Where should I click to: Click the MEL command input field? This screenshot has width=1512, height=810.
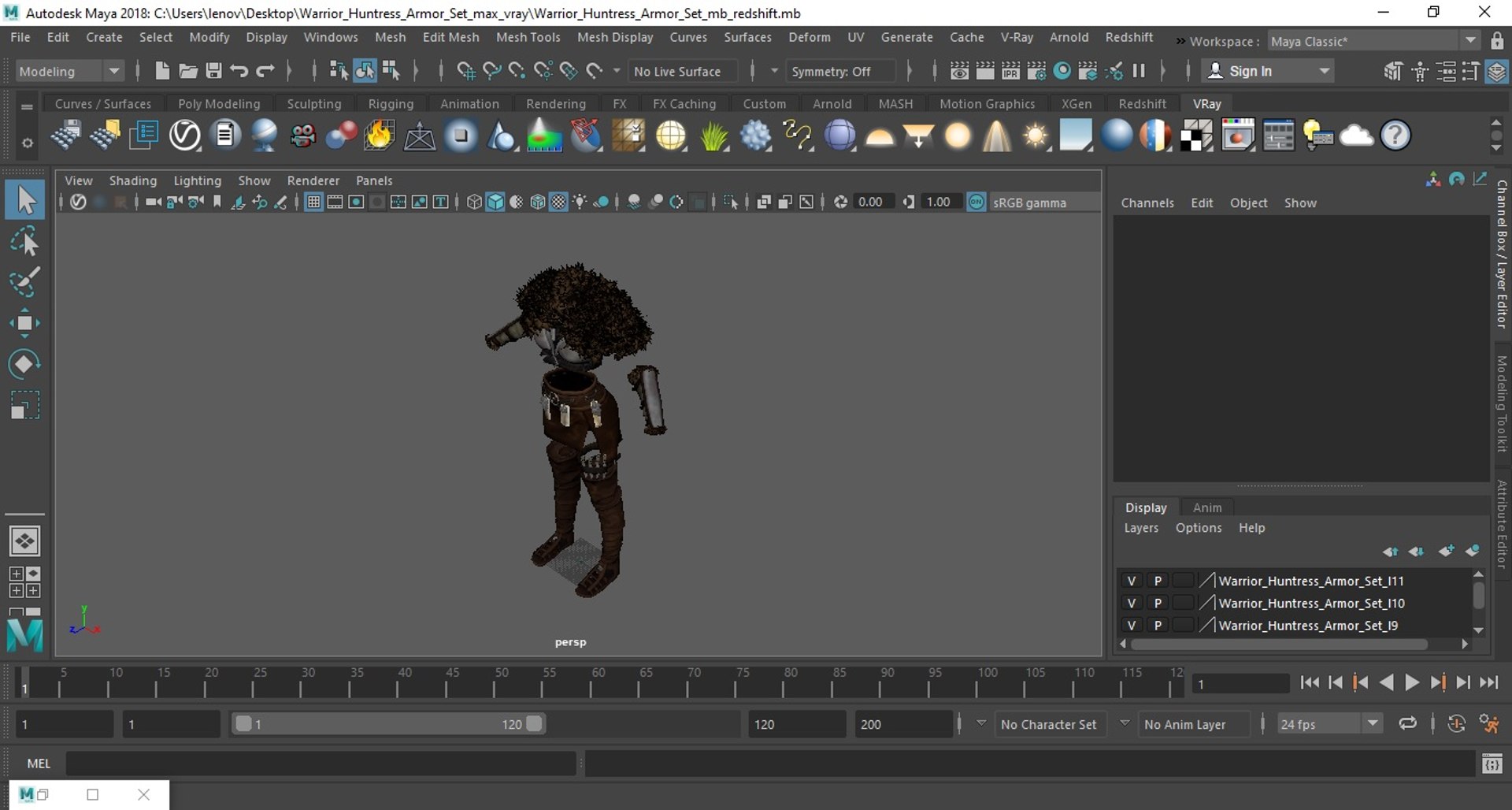tap(320, 763)
